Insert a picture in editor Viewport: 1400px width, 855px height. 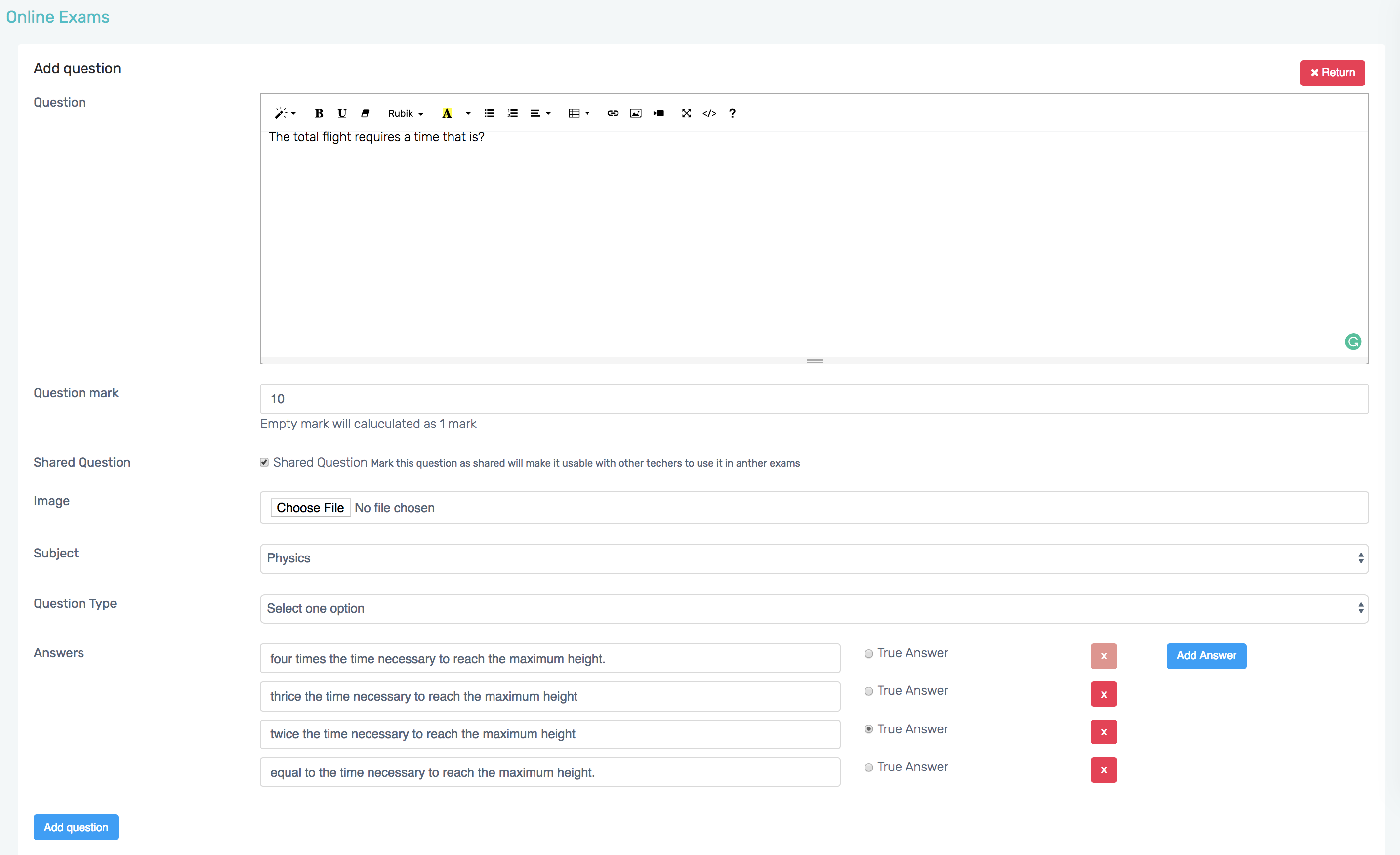click(635, 113)
